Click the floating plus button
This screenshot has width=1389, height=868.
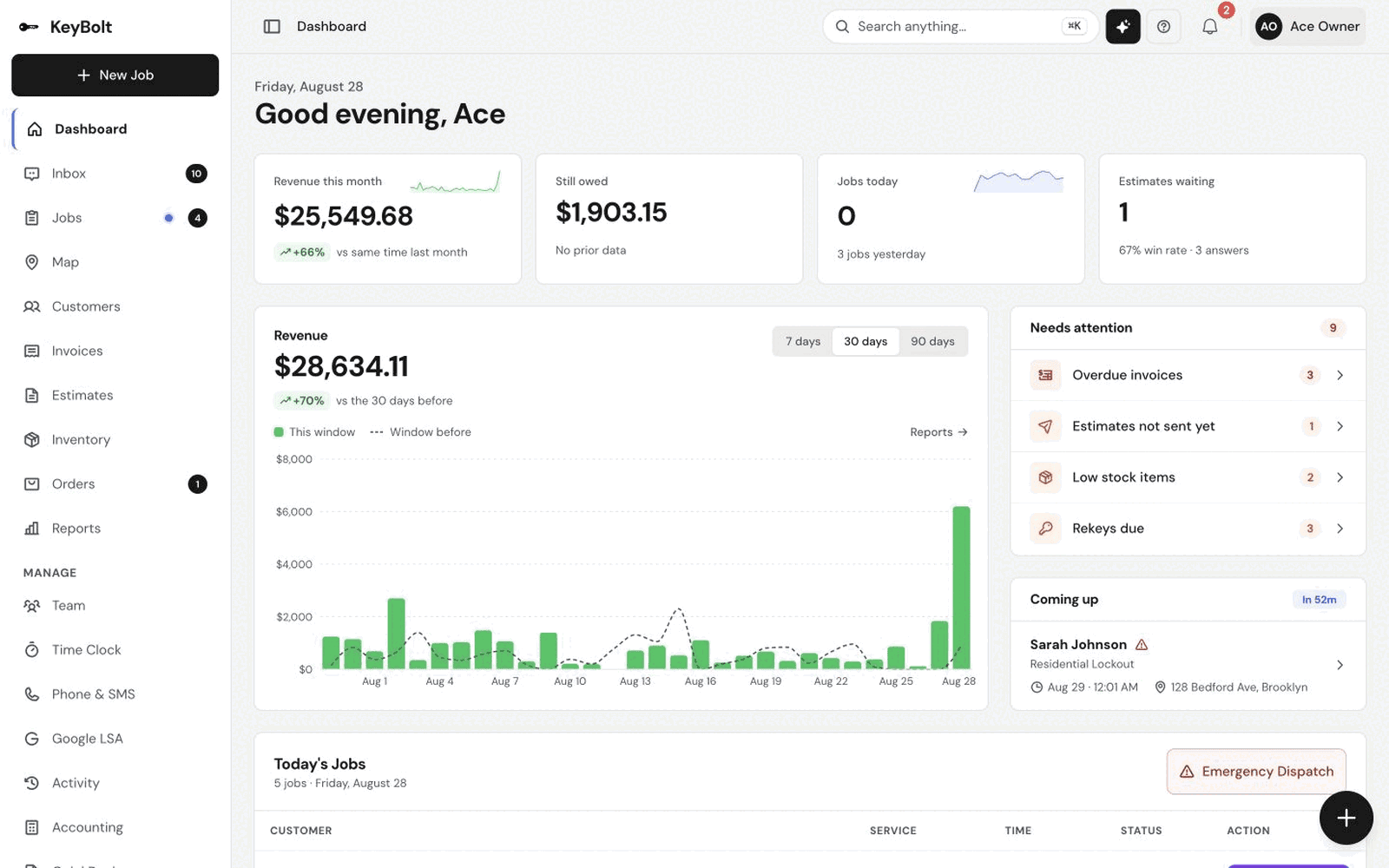pos(1346,818)
